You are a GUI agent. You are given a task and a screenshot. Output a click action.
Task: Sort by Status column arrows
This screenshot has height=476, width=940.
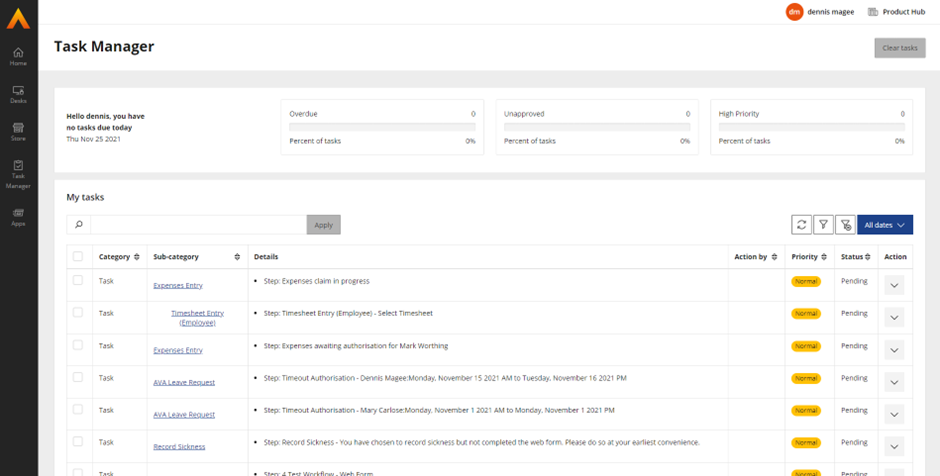[x=867, y=257]
